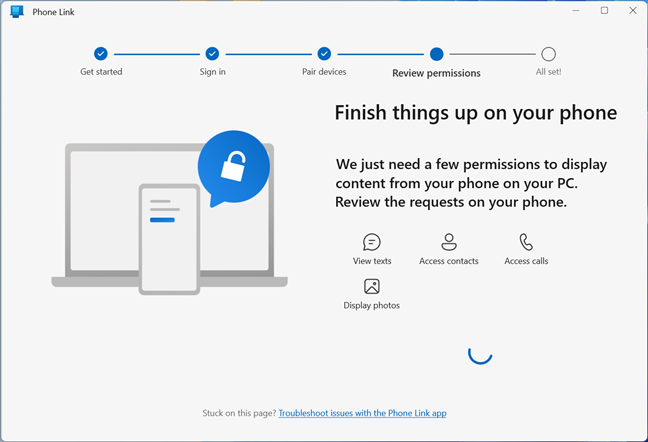
Task: Click the Review permissions step label
Action: click(x=436, y=73)
